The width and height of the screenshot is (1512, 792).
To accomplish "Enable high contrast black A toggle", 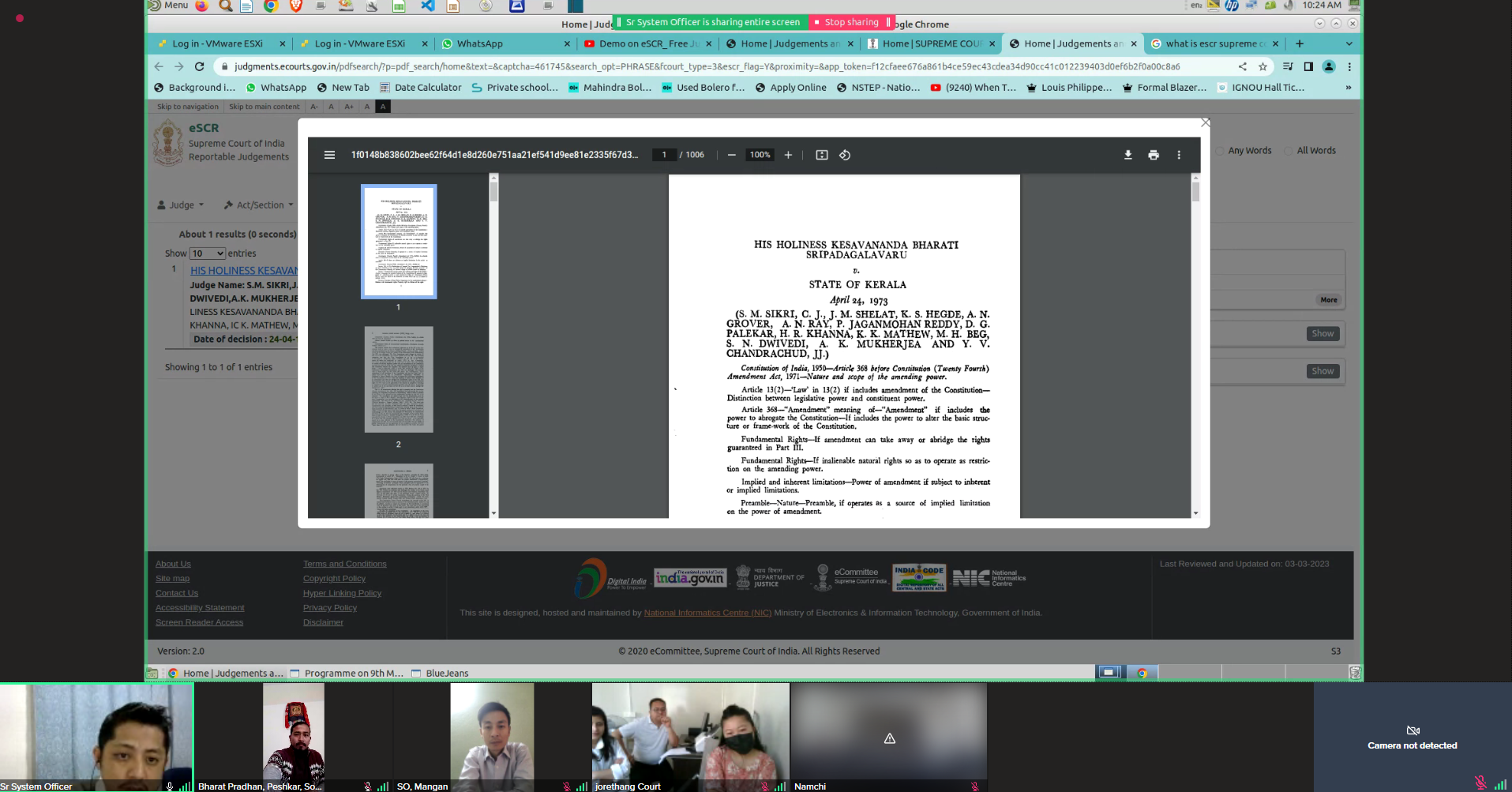I will tap(383, 107).
